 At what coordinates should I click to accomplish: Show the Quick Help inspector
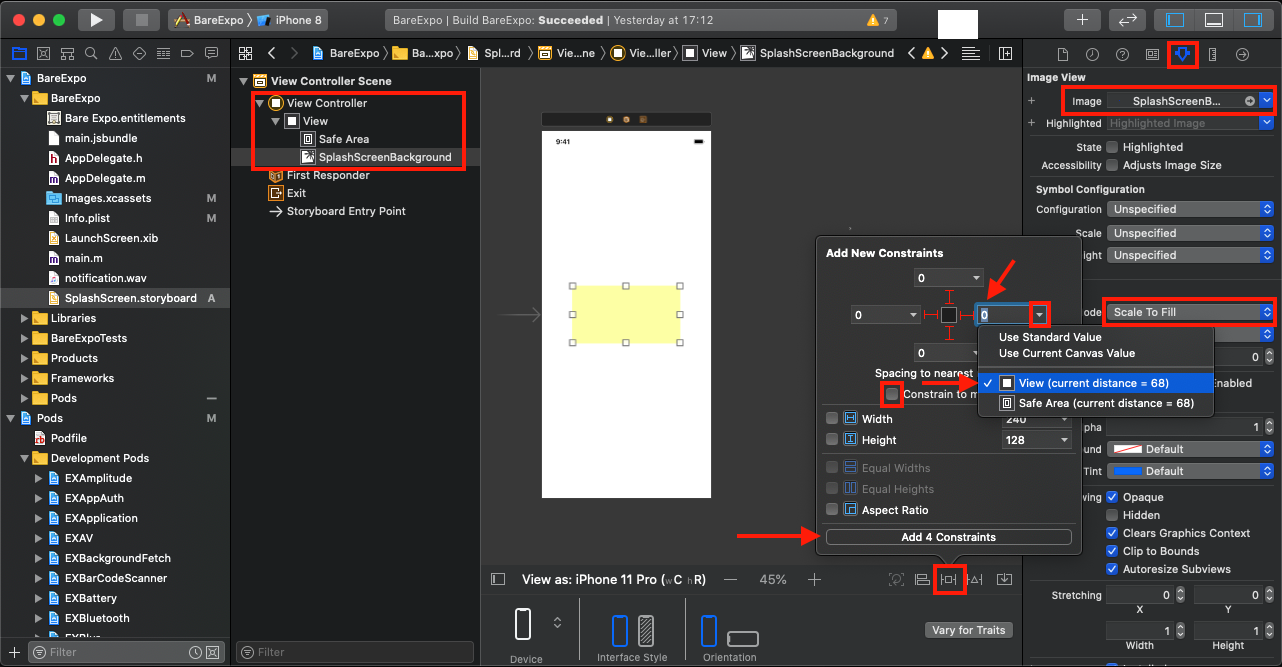pos(1123,54)
